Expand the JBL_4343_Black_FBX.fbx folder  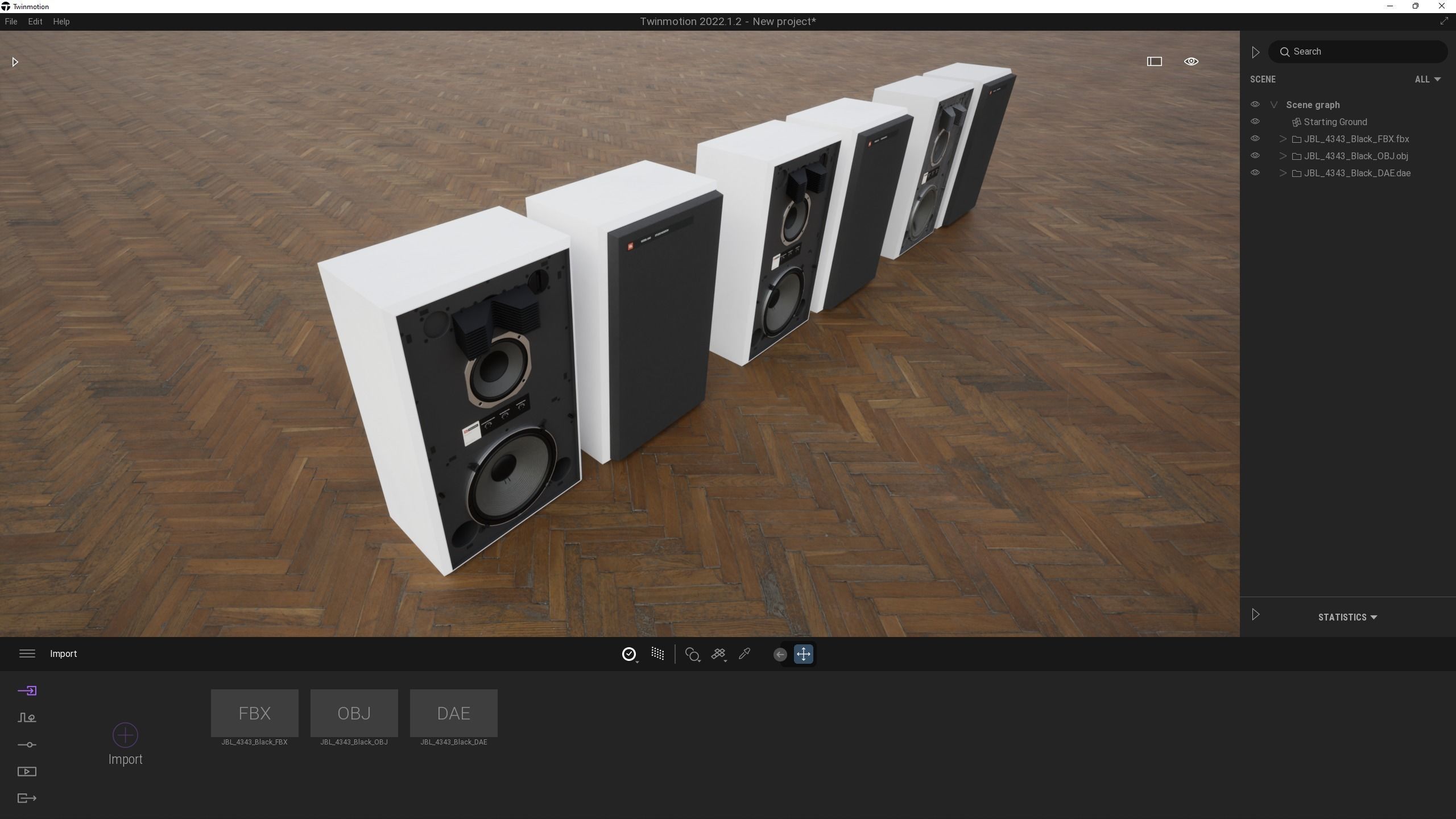pyautogui.click(x=1283, y=139)
